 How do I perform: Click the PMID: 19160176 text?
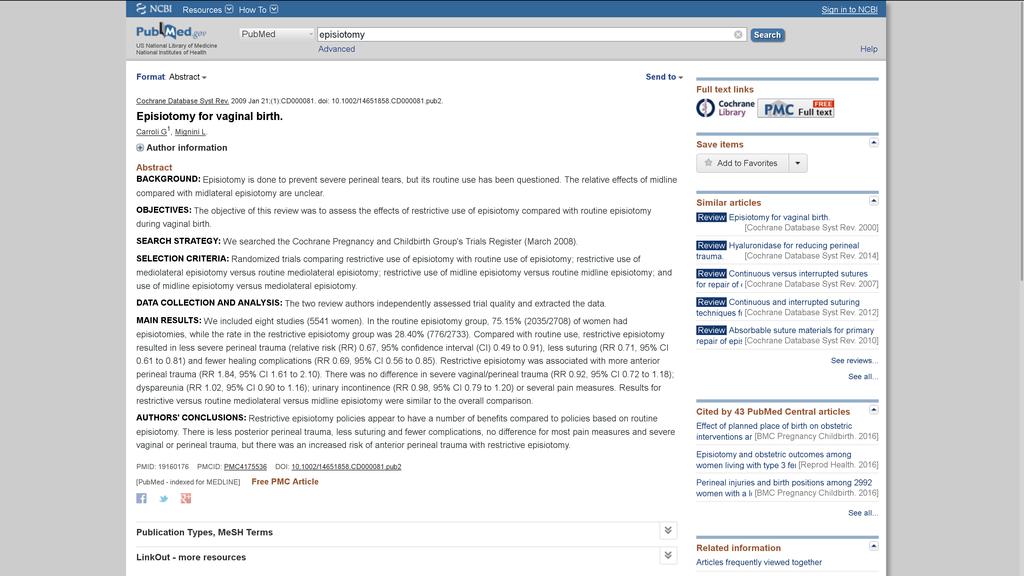click(162, 467)
